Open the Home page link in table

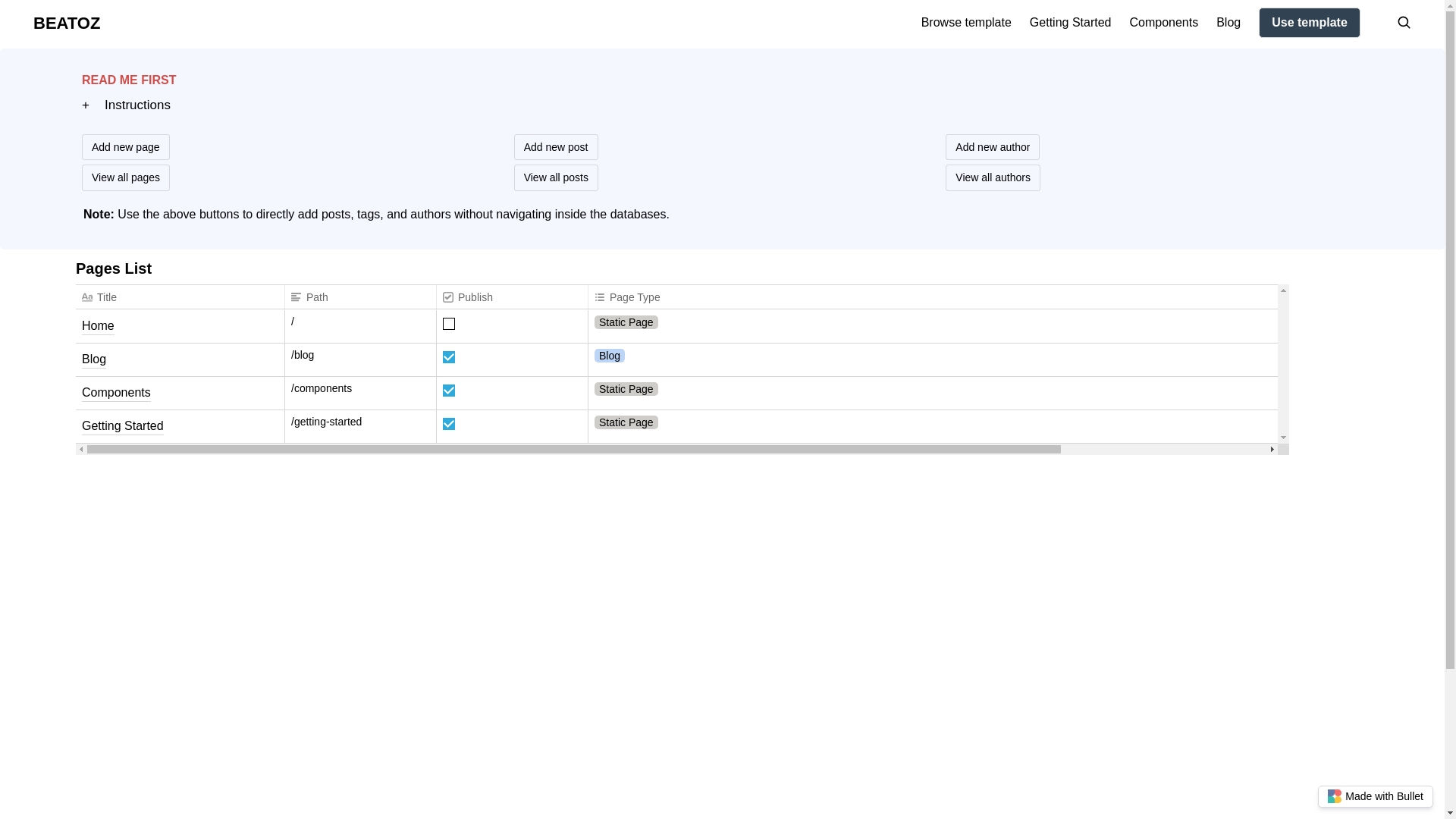(98, 326)
